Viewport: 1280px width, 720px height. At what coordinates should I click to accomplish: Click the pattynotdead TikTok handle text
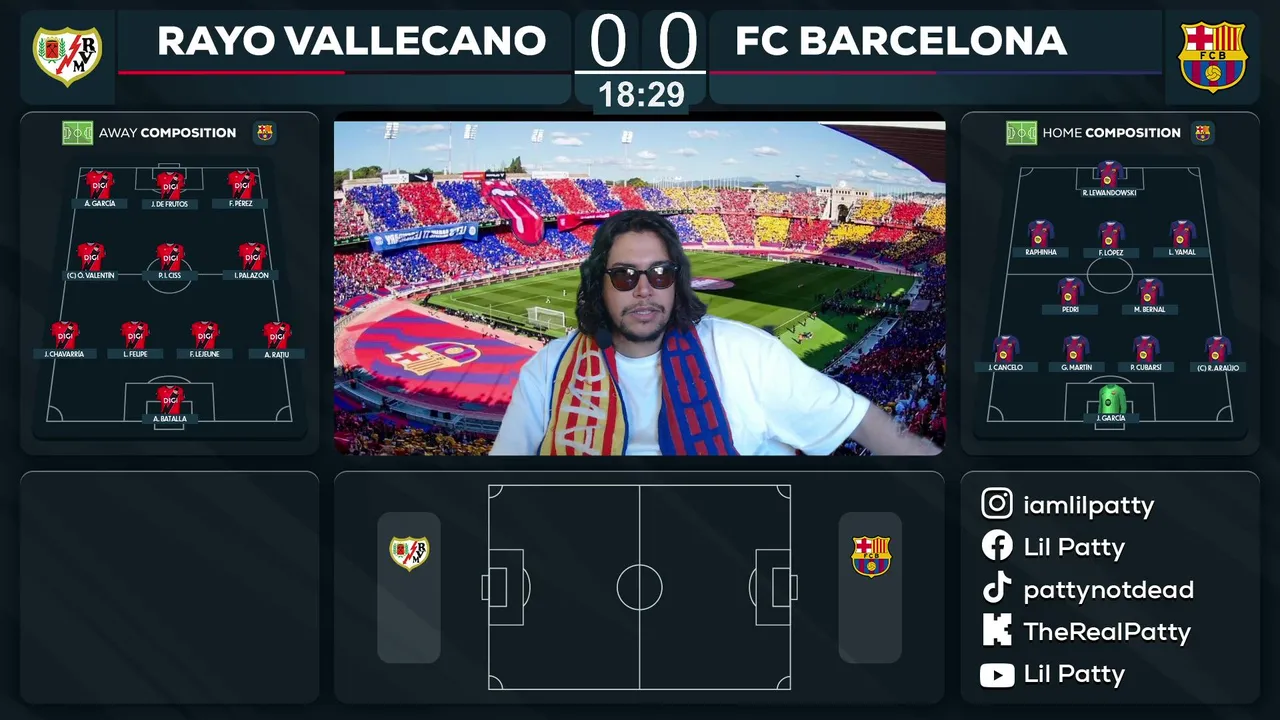point(1108,590)
